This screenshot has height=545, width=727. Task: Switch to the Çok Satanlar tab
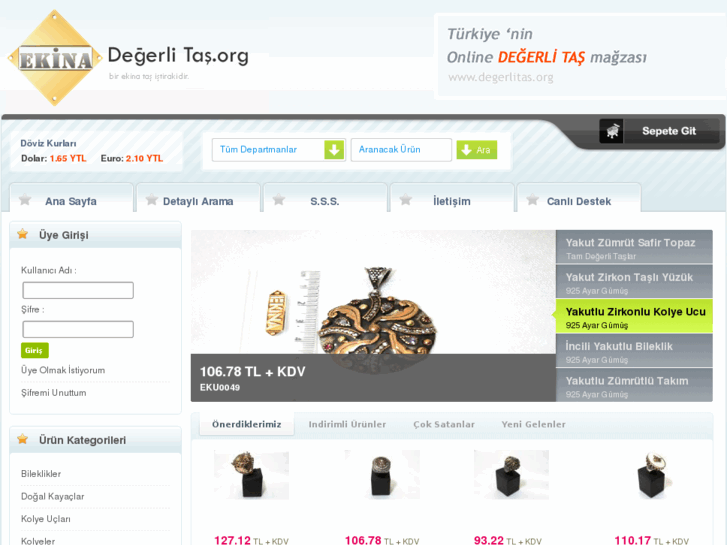point(444,424)
